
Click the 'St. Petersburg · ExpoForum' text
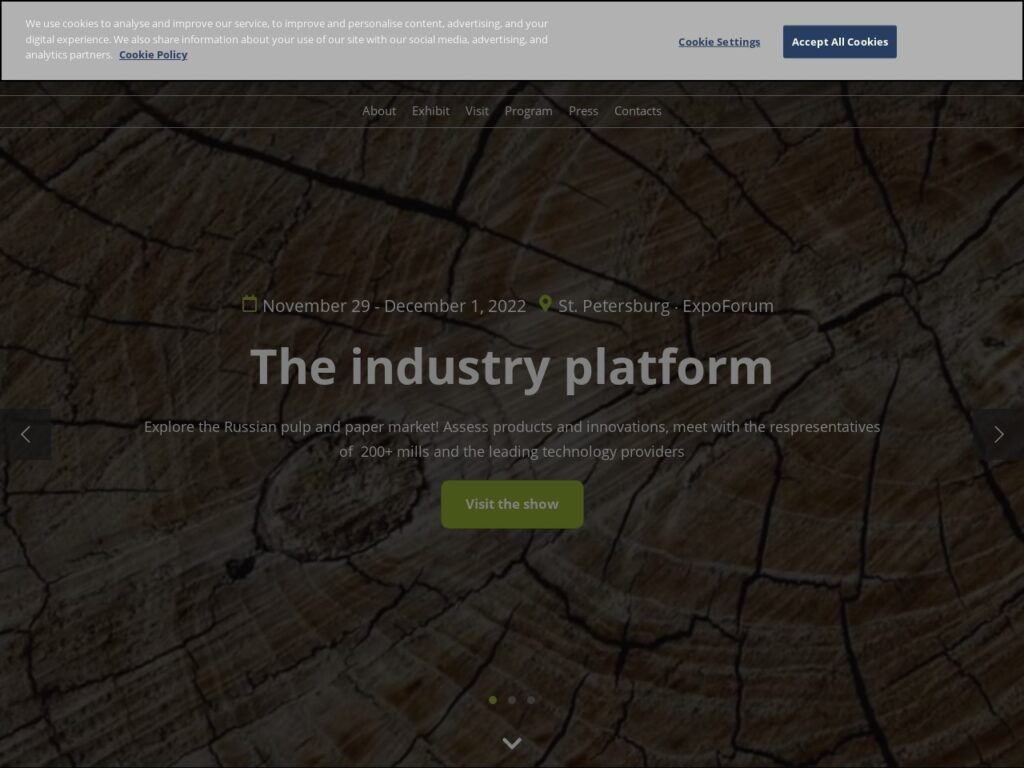coord(665,306)
